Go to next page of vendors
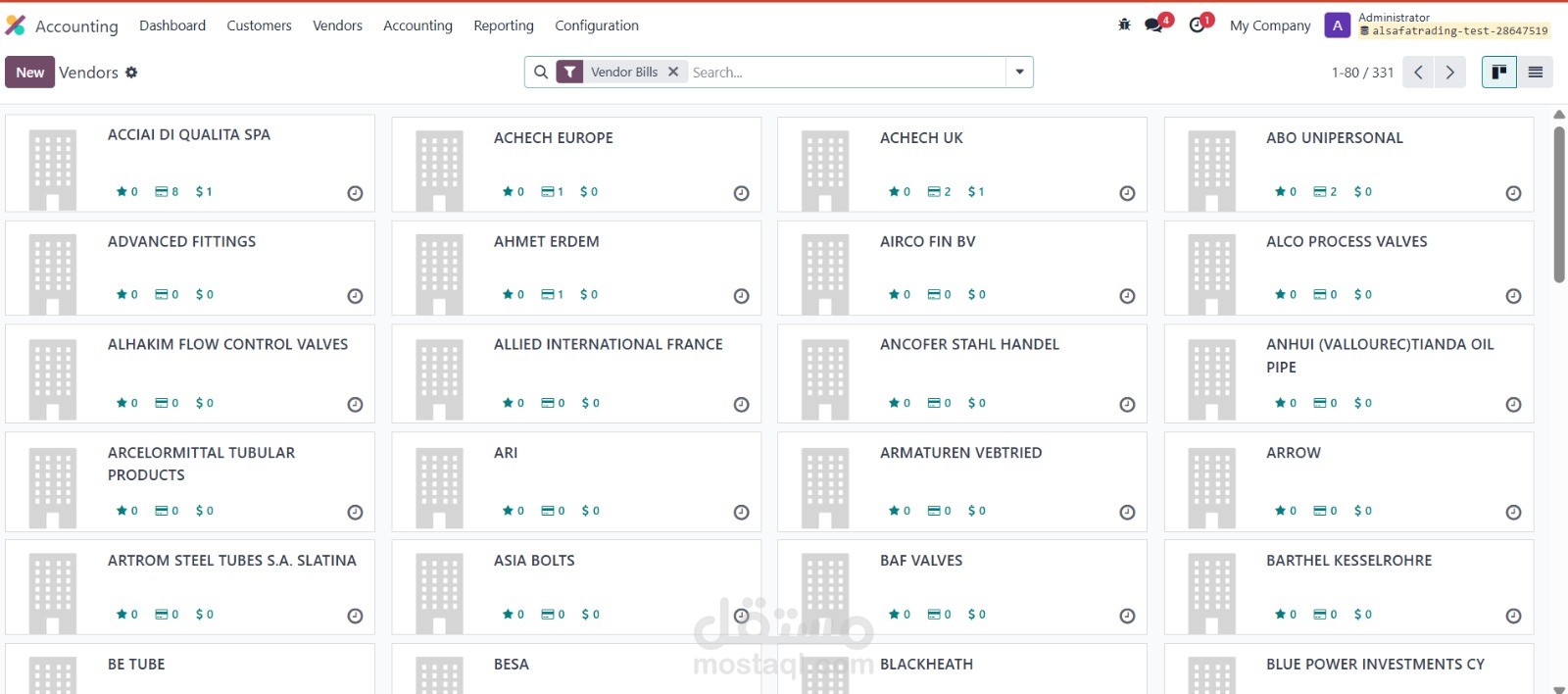The width and height of the screenshot is (1568, 694). tap(1450, 73)
